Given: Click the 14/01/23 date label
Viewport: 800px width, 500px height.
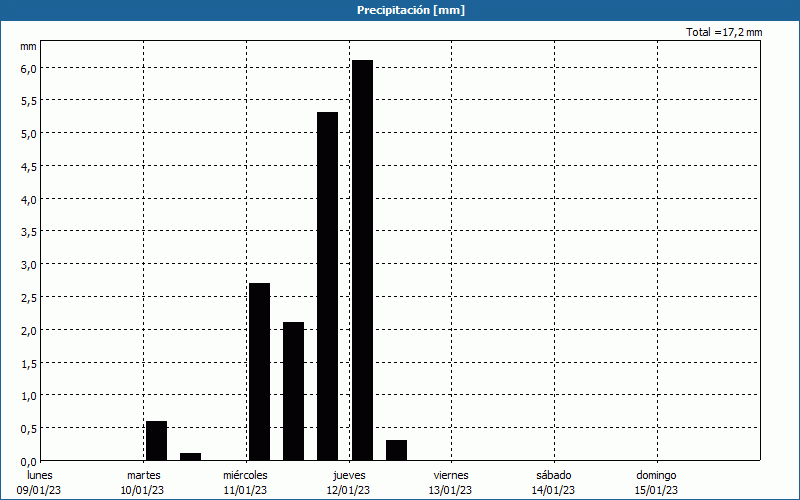Looking at the screenshot, I should click(x=554, y=490).
